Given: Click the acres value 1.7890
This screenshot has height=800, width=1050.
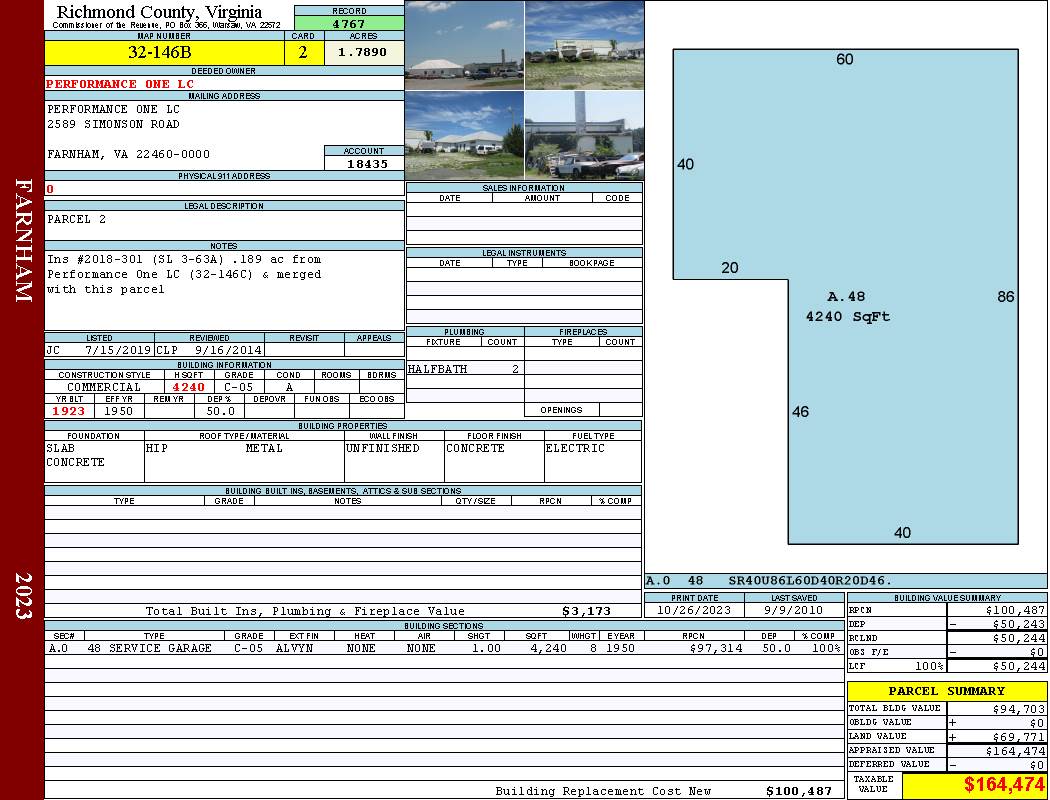Looking at the screenshot, I should [x=363, y=53].
